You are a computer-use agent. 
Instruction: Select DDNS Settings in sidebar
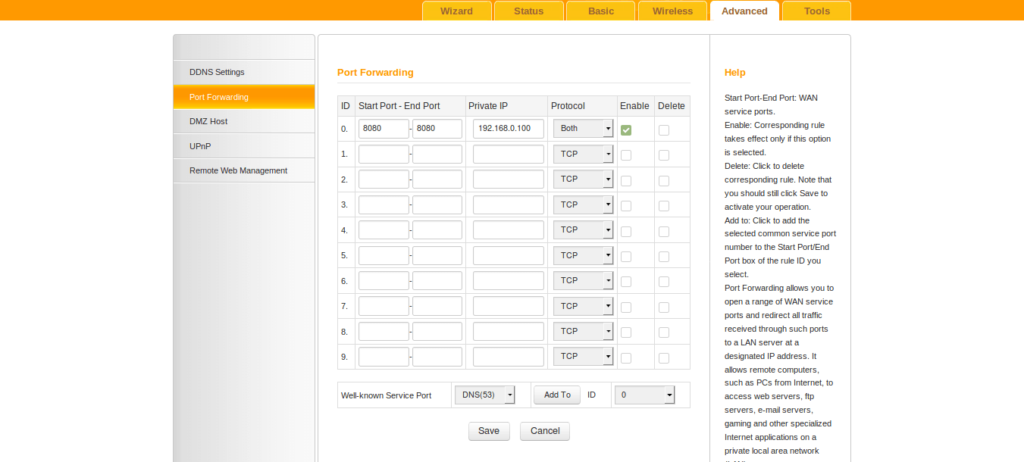(217, 72)
